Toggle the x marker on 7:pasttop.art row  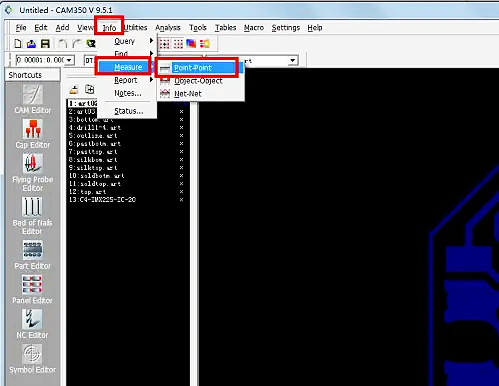181,151
